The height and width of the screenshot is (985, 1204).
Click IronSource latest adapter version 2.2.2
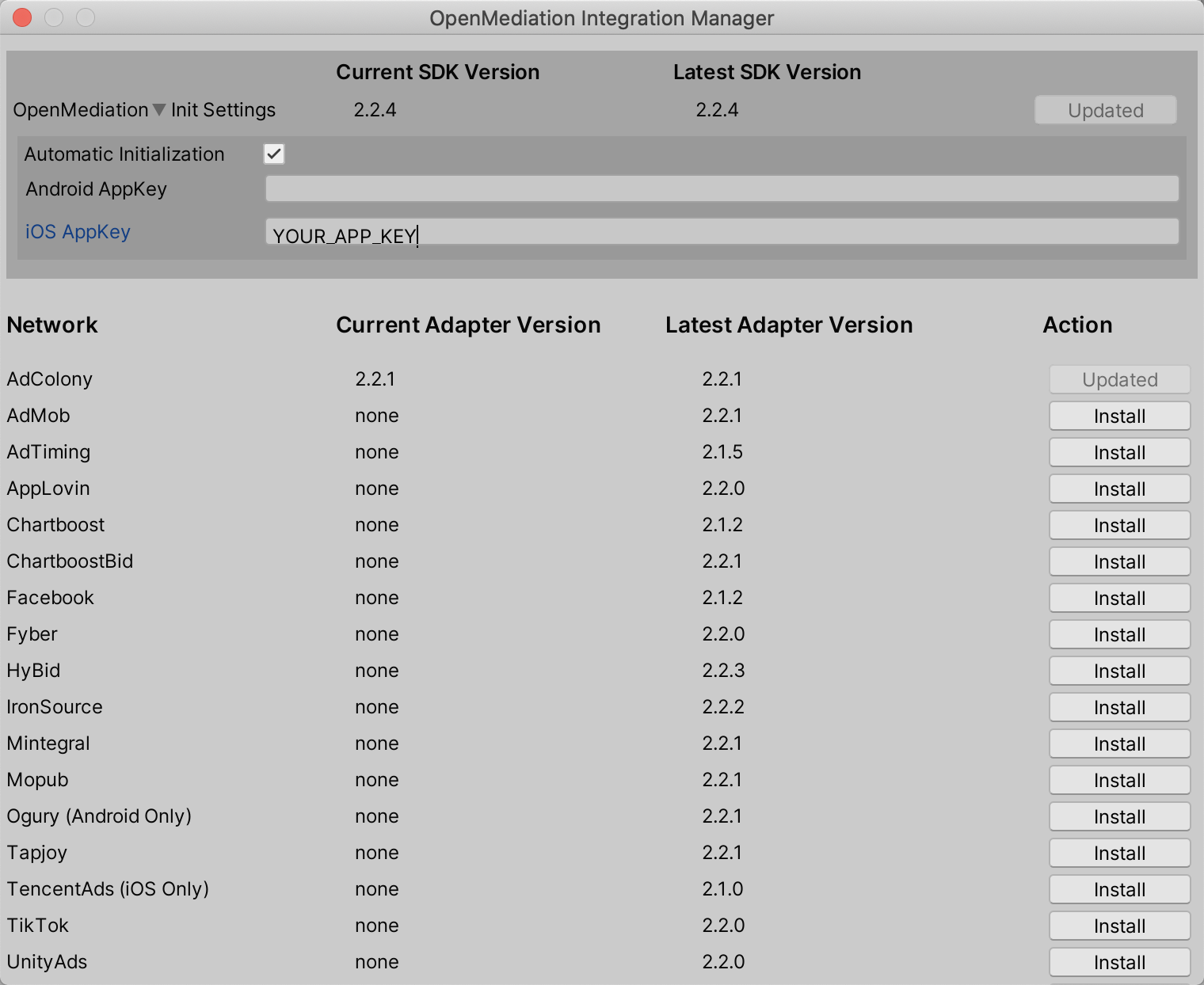pyautogui.click(x=724, y=707)
